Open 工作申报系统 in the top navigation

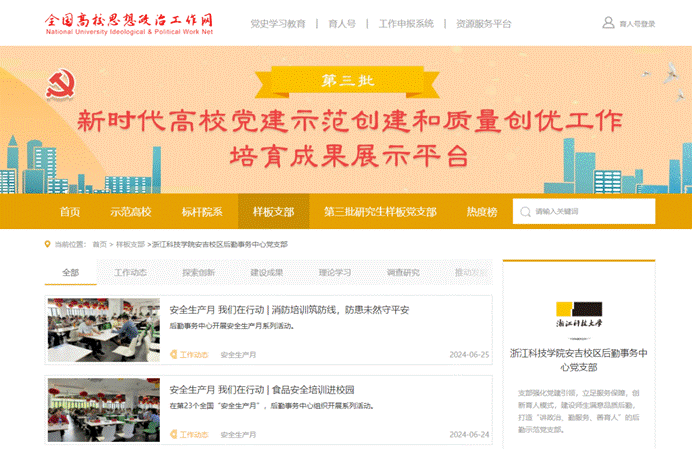[406, 23]
